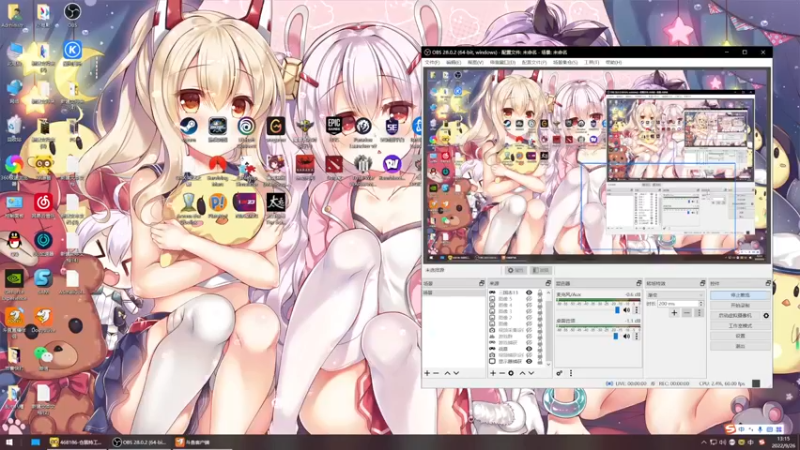The image size is (800, 450).
Task: Remove selected scene with minus icon
Action: 436,373
